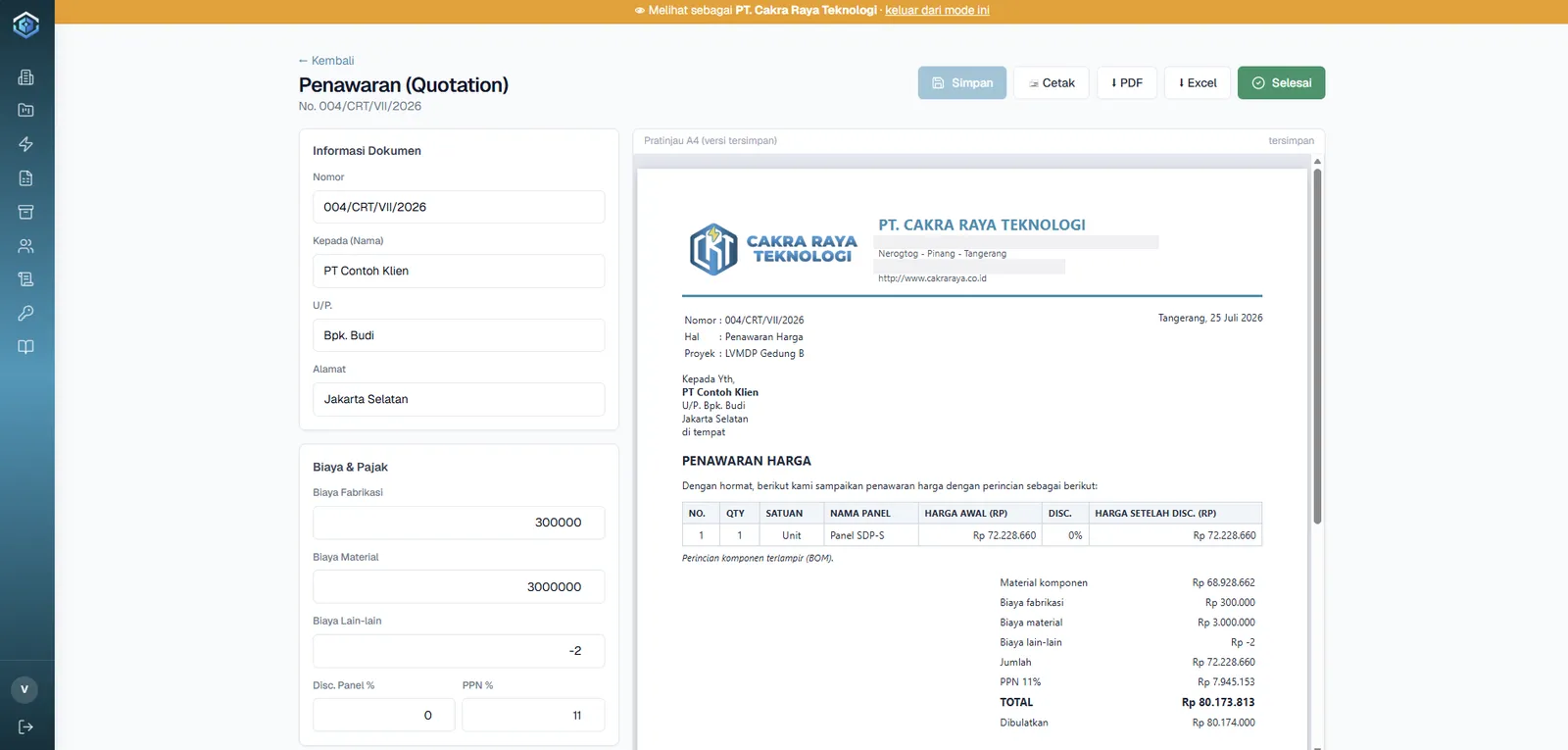Click 'PT. CAKRA RAYA TEKNOLOGI' letterhead title
Viewport: 1568px width, 750px height.
click(x=982, y=225)
